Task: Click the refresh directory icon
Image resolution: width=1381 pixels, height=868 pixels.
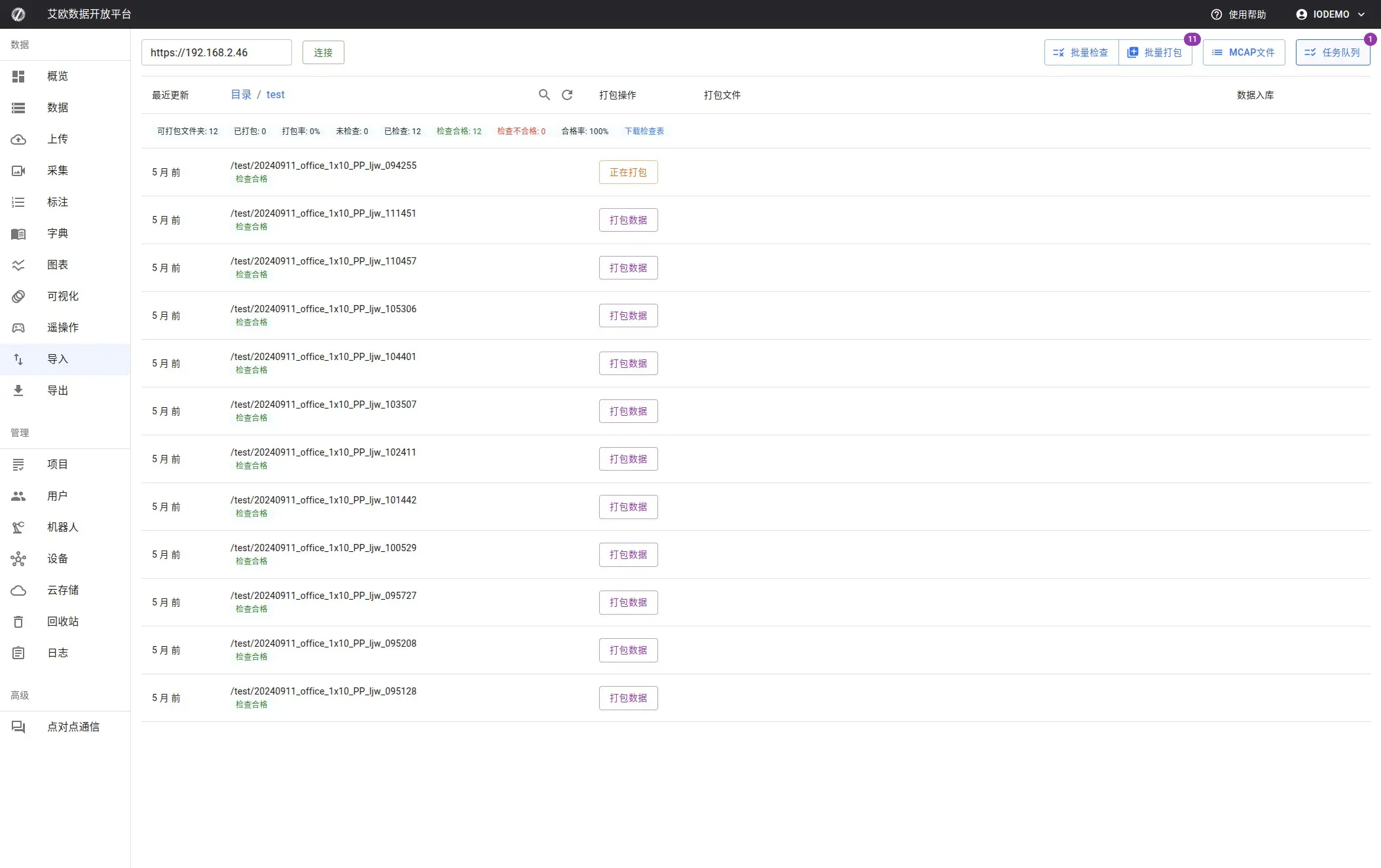Action: tap(567, 95)
